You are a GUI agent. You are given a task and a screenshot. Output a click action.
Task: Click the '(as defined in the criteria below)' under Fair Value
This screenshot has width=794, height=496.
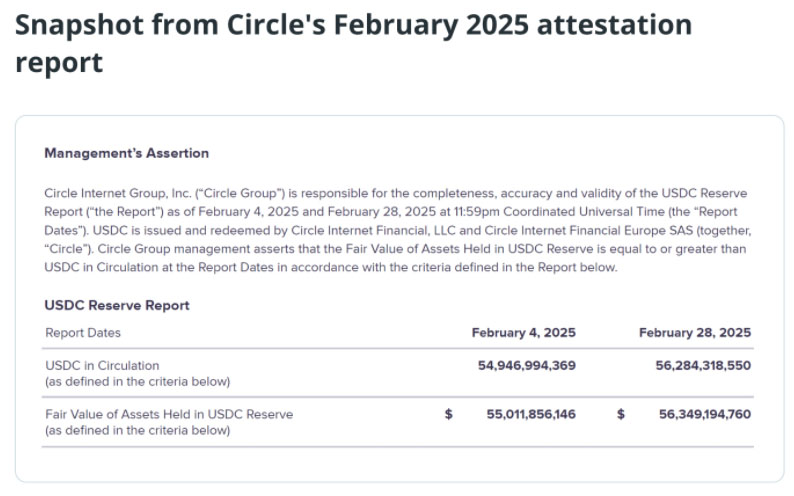(138, 430)
